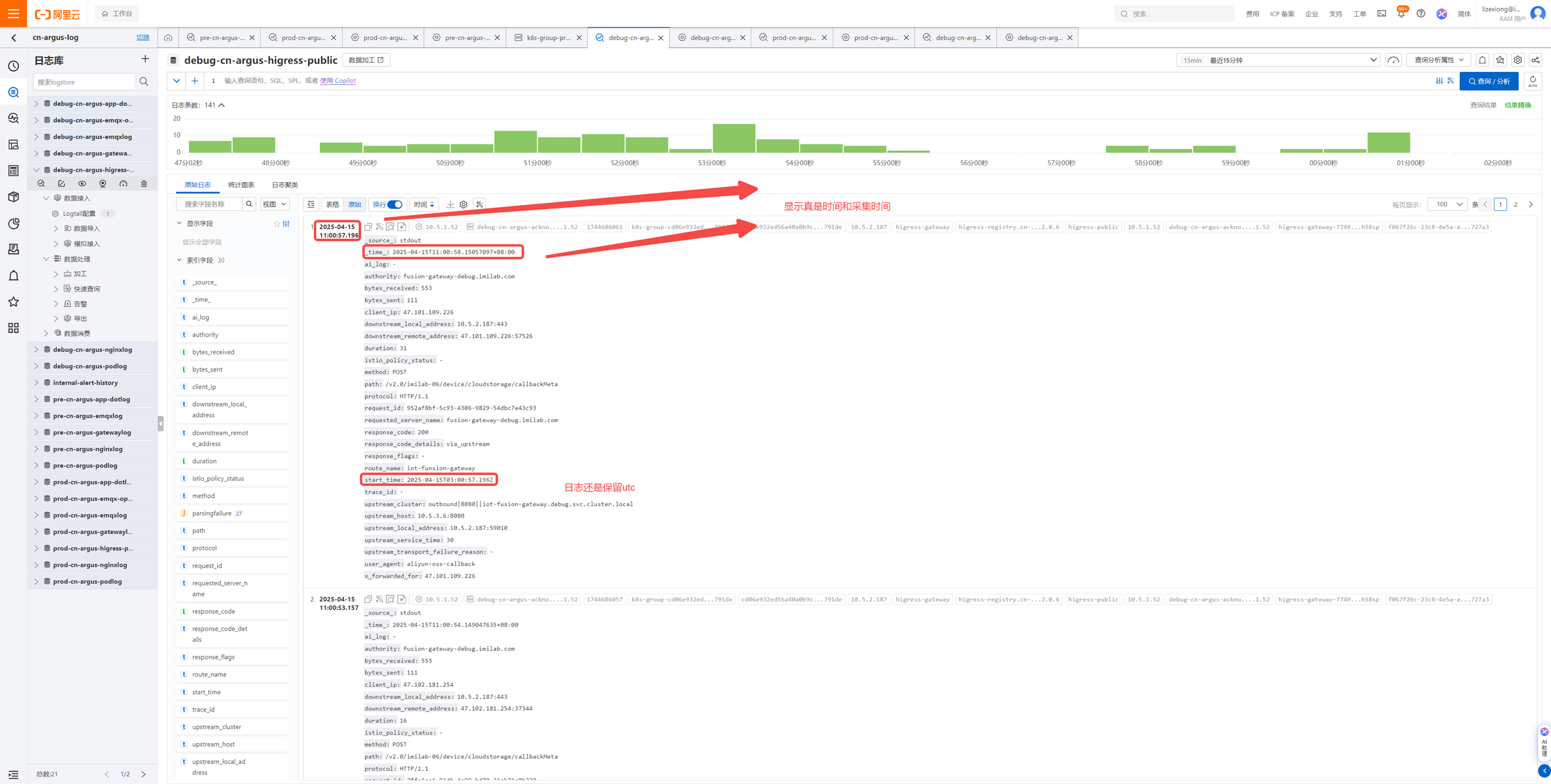1551x784 pixels.
Task: Switch to the 统计图表 tab
Action: 241,185
